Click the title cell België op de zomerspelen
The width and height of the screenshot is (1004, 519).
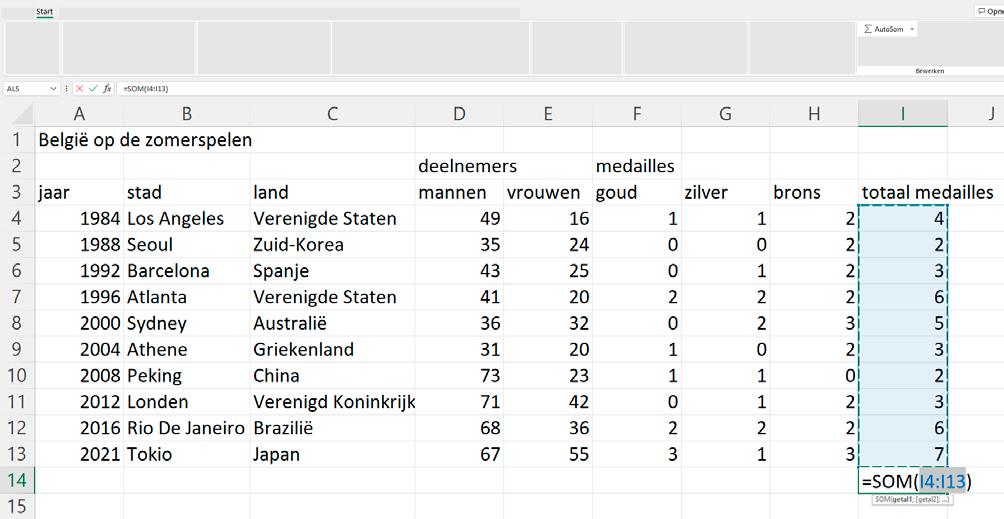click(x=145, y=141)
